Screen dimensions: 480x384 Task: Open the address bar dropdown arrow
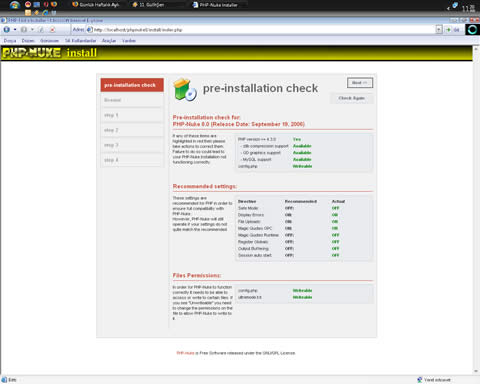click(x=439, y=30)
